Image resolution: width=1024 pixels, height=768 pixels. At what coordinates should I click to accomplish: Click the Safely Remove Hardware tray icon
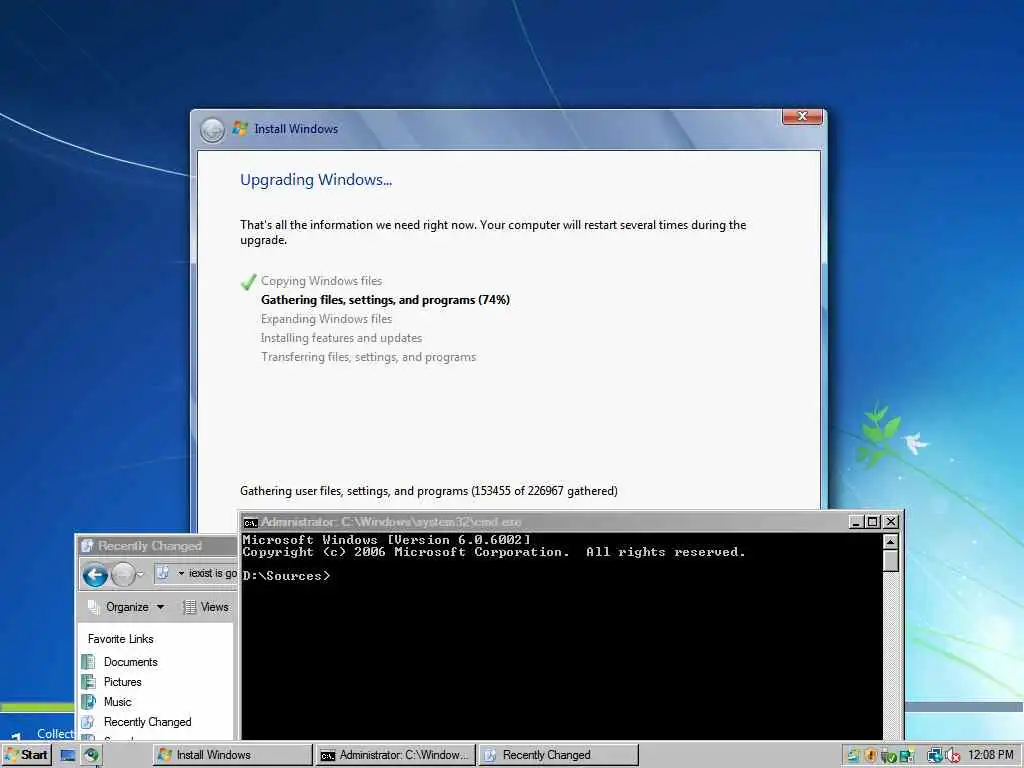point(888,757)
